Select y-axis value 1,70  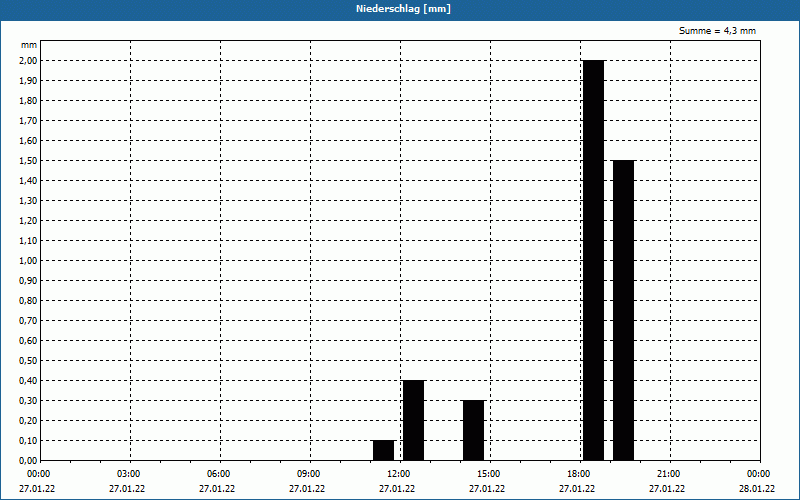coord(28,121)
